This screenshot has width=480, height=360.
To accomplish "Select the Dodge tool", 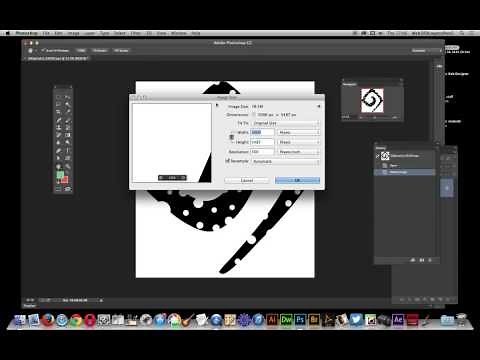I will [x=67, y=143].
